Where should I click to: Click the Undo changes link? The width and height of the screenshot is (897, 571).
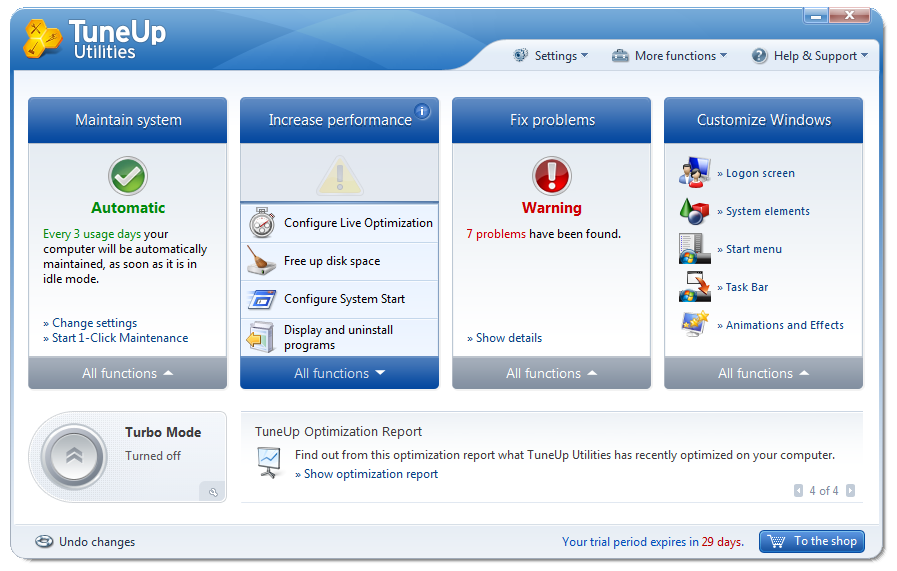[x=97, y=541]
